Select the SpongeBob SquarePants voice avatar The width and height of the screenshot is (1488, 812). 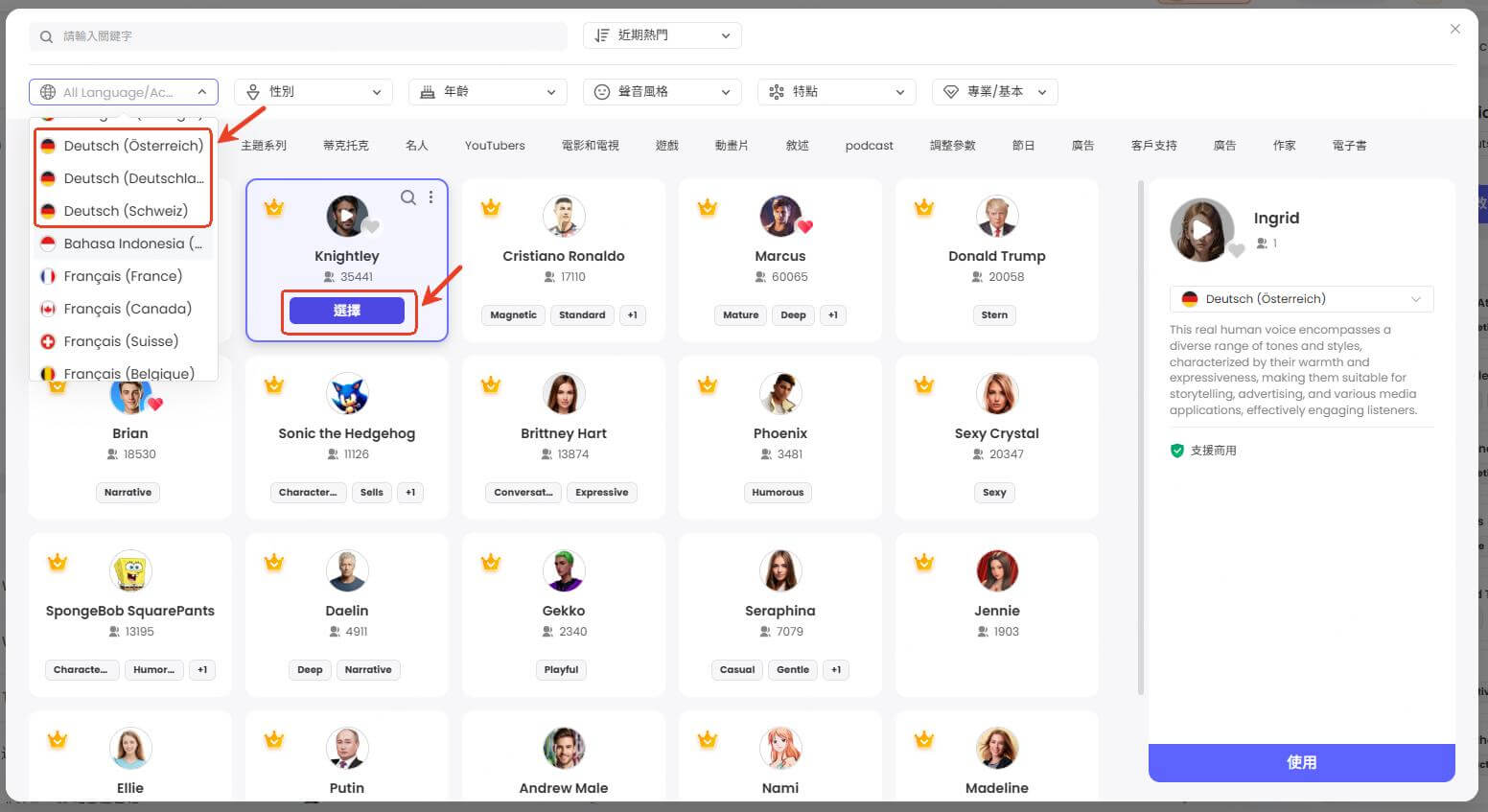click(x=130, y=570)
